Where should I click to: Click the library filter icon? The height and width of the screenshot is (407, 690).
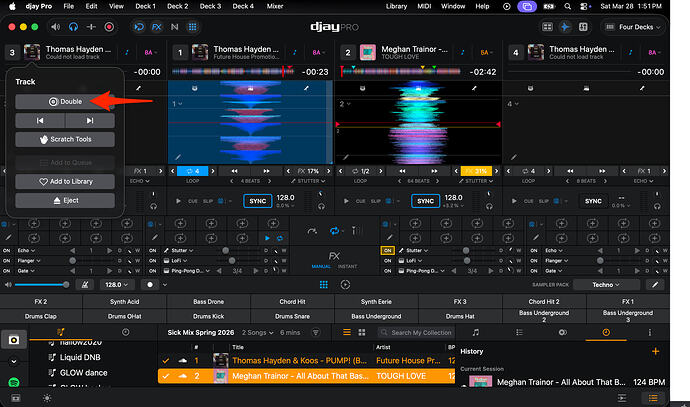tap(316, 333)
